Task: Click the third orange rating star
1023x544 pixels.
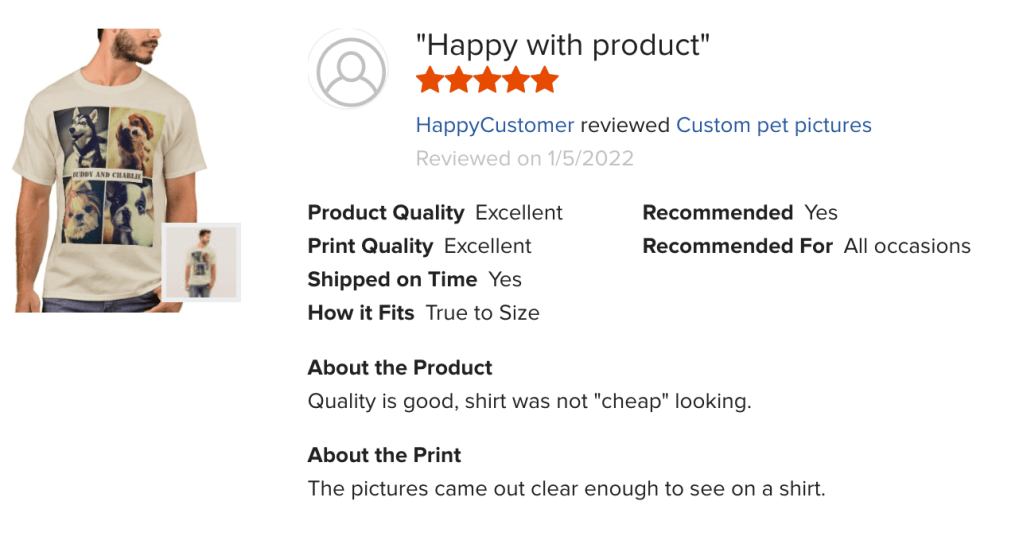Action: point(487,80)
